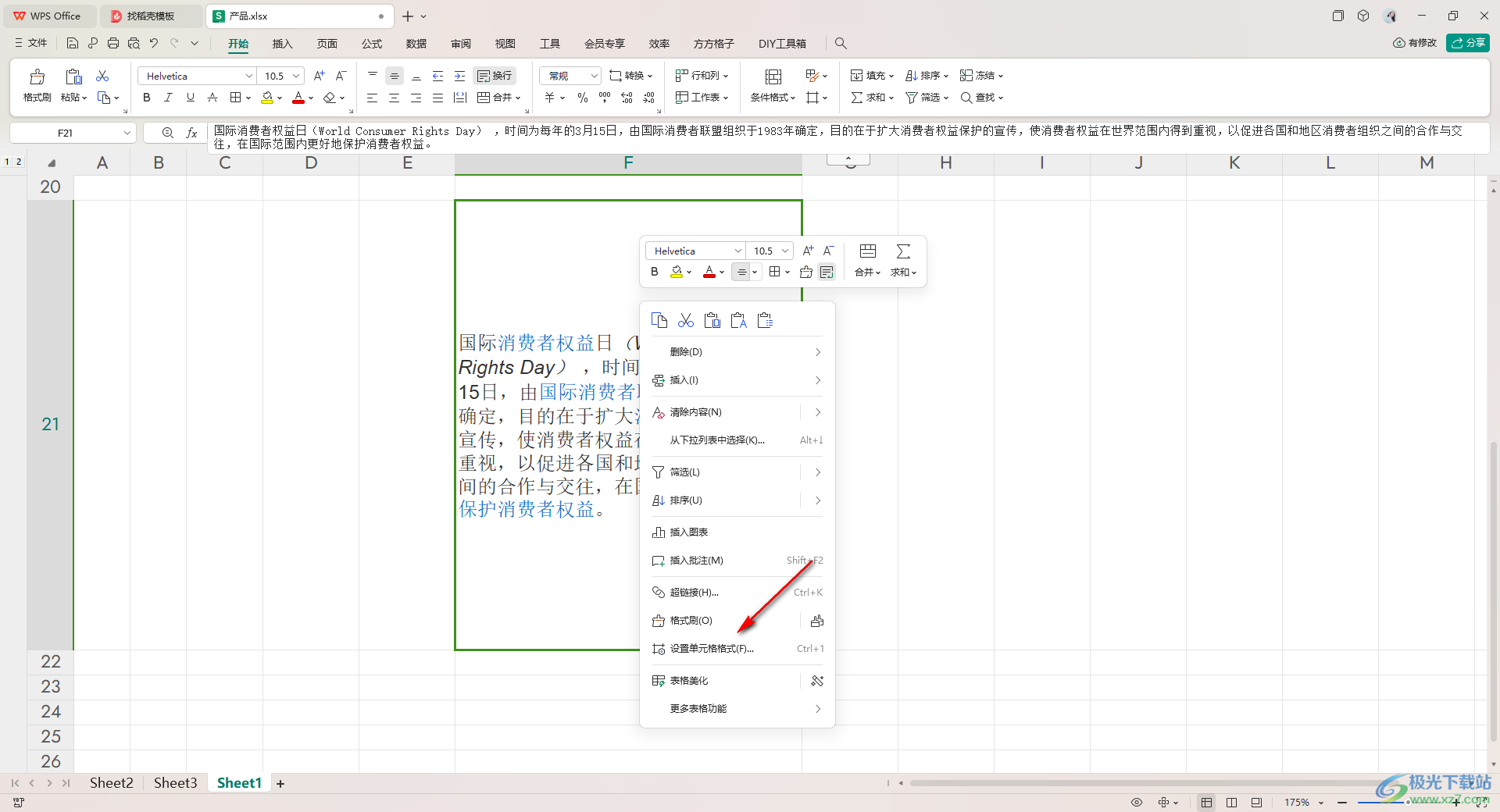The image size is (1500, 812).
Task: Click the search magnifier after the ribbon tabs
Action: tap(841, 43)
